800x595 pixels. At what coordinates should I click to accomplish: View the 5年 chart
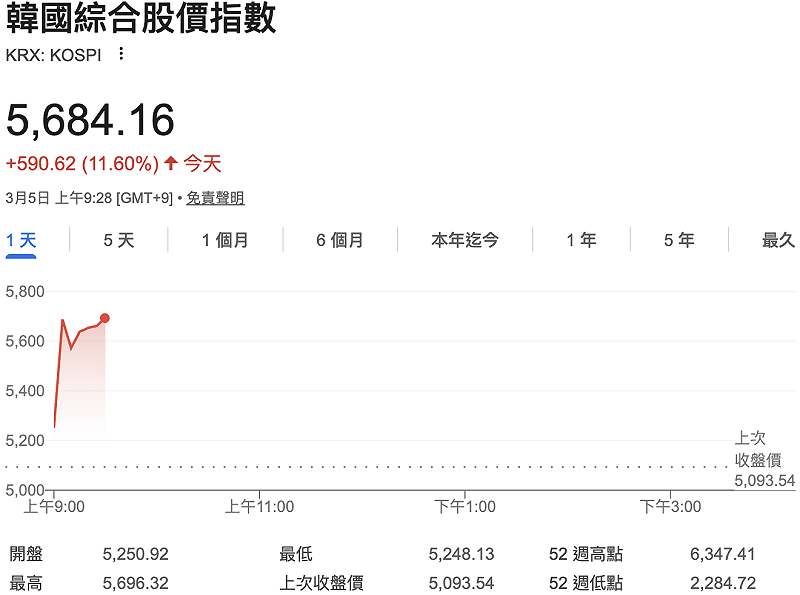[x=677, y=240]
